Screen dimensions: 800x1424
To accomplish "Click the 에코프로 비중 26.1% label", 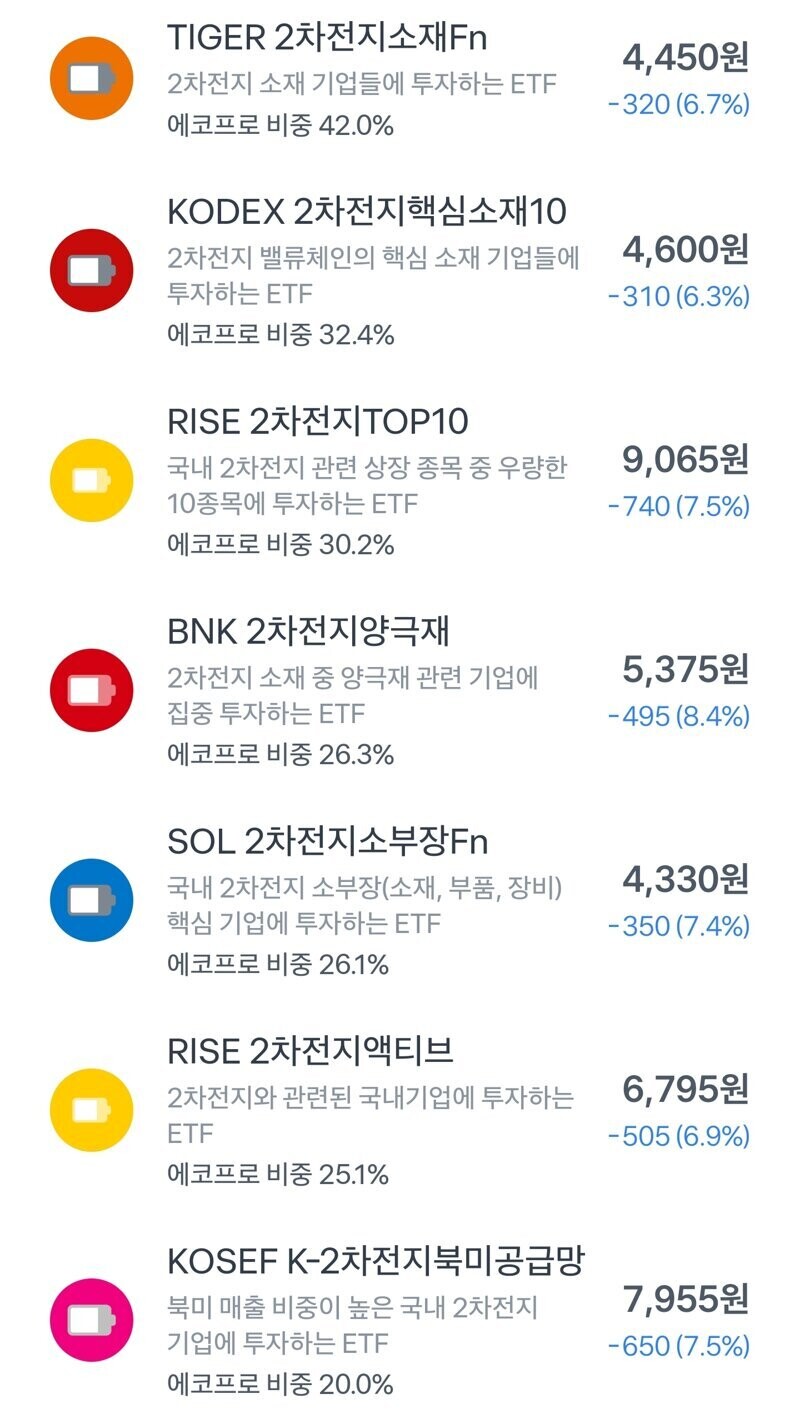I will click(278, 965).
